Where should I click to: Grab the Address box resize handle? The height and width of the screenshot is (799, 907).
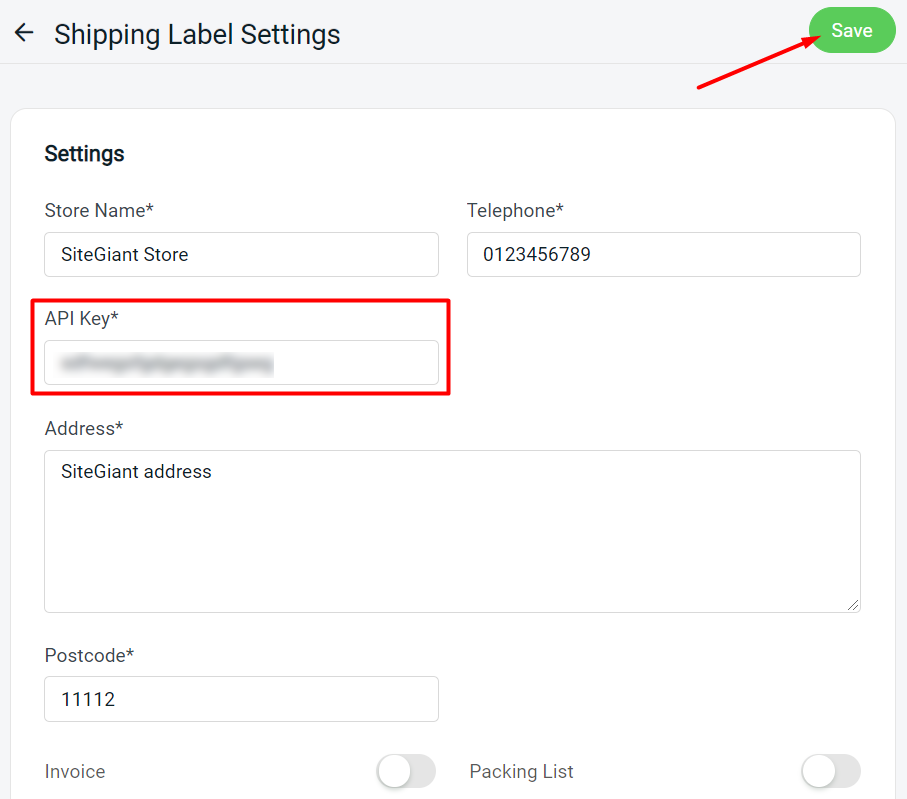[x=854, y=605]
